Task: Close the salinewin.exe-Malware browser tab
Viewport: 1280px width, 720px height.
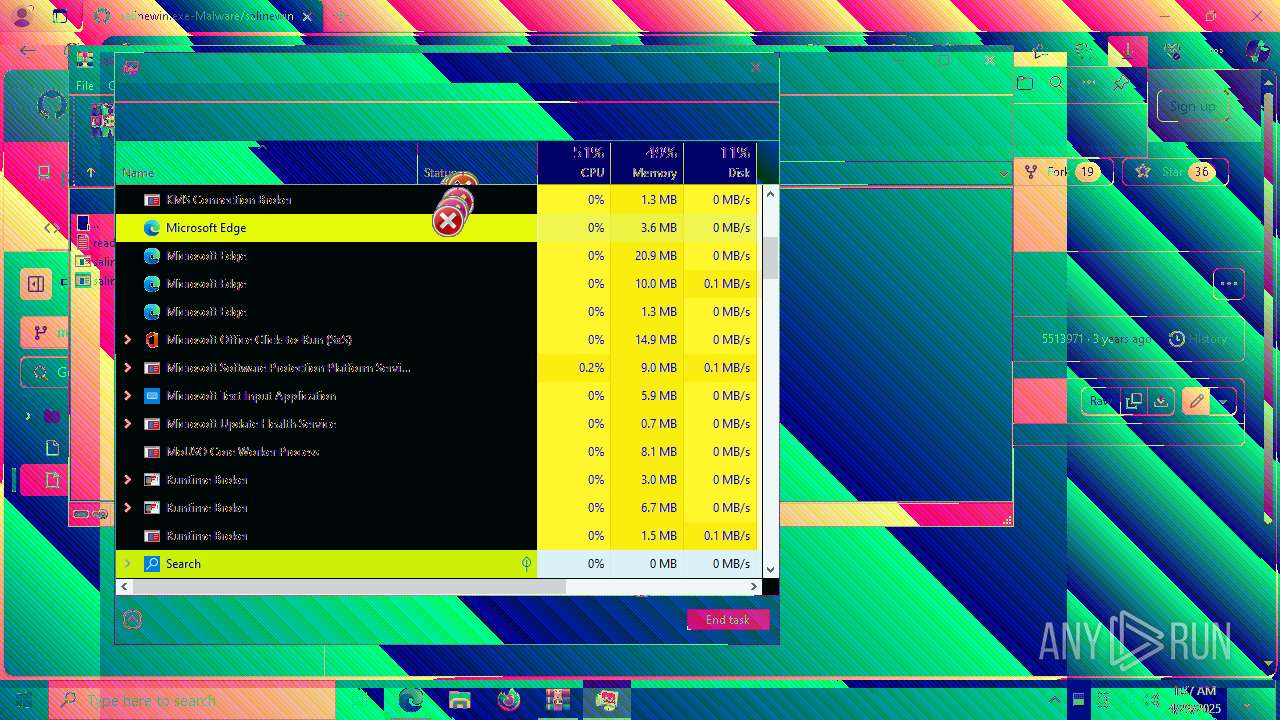Action: pos(306,16)
